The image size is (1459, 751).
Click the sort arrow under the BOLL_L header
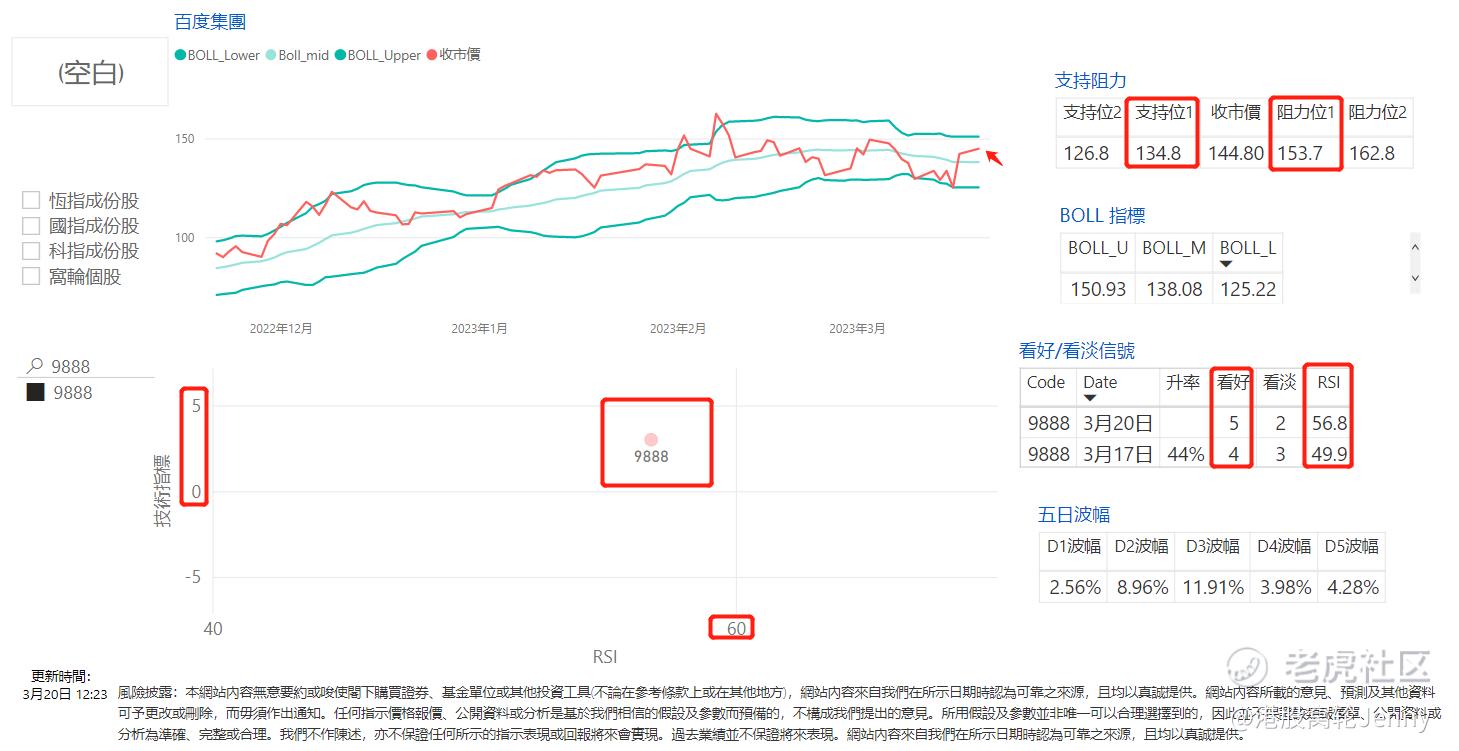pos(1226,264)
